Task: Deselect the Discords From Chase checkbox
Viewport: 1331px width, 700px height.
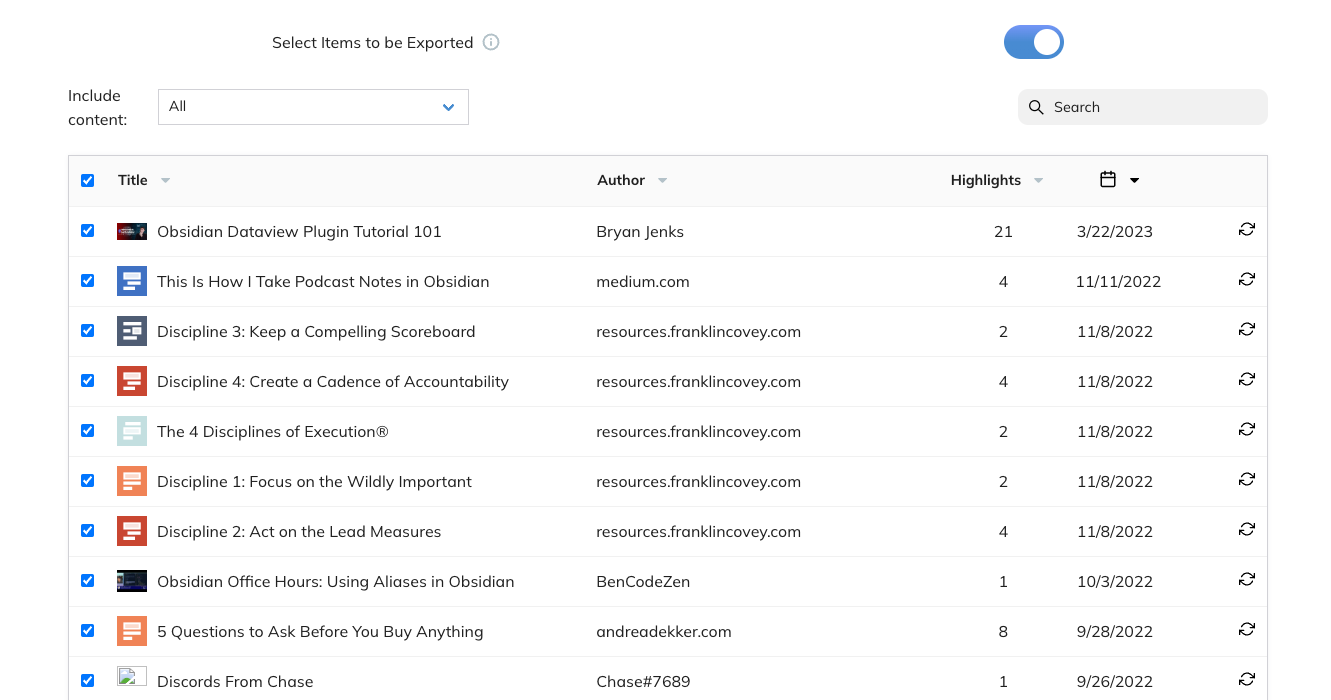Action: pyautogui.click(x=88, y=681)
